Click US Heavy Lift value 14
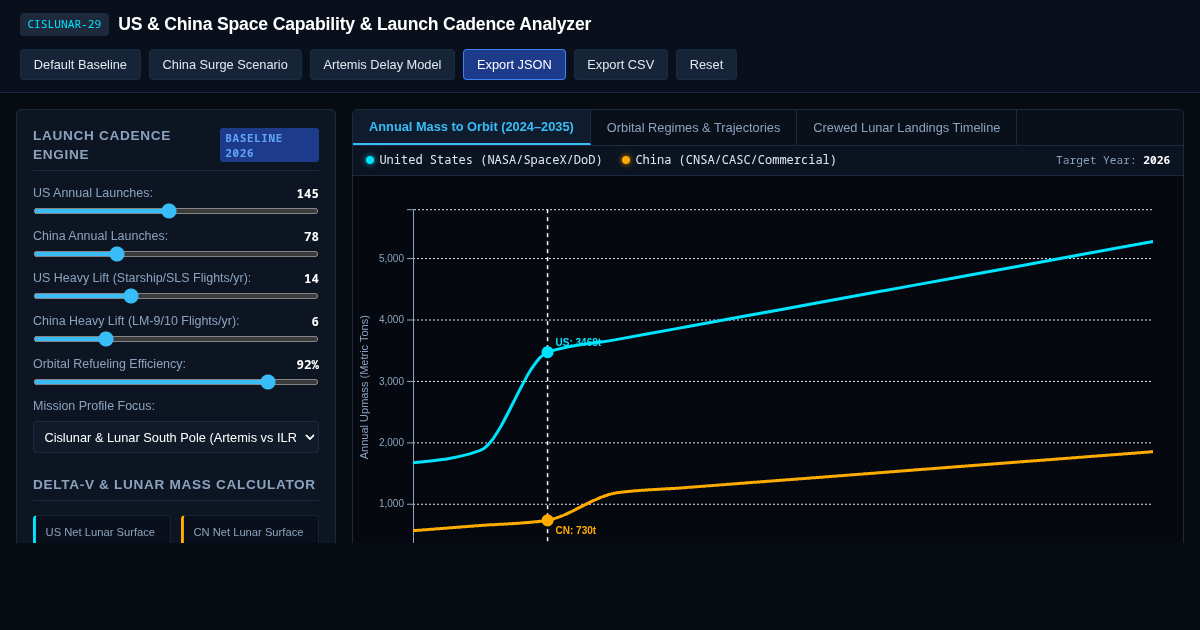This screenshot has height=630, width=1200. tap(311, 279)
